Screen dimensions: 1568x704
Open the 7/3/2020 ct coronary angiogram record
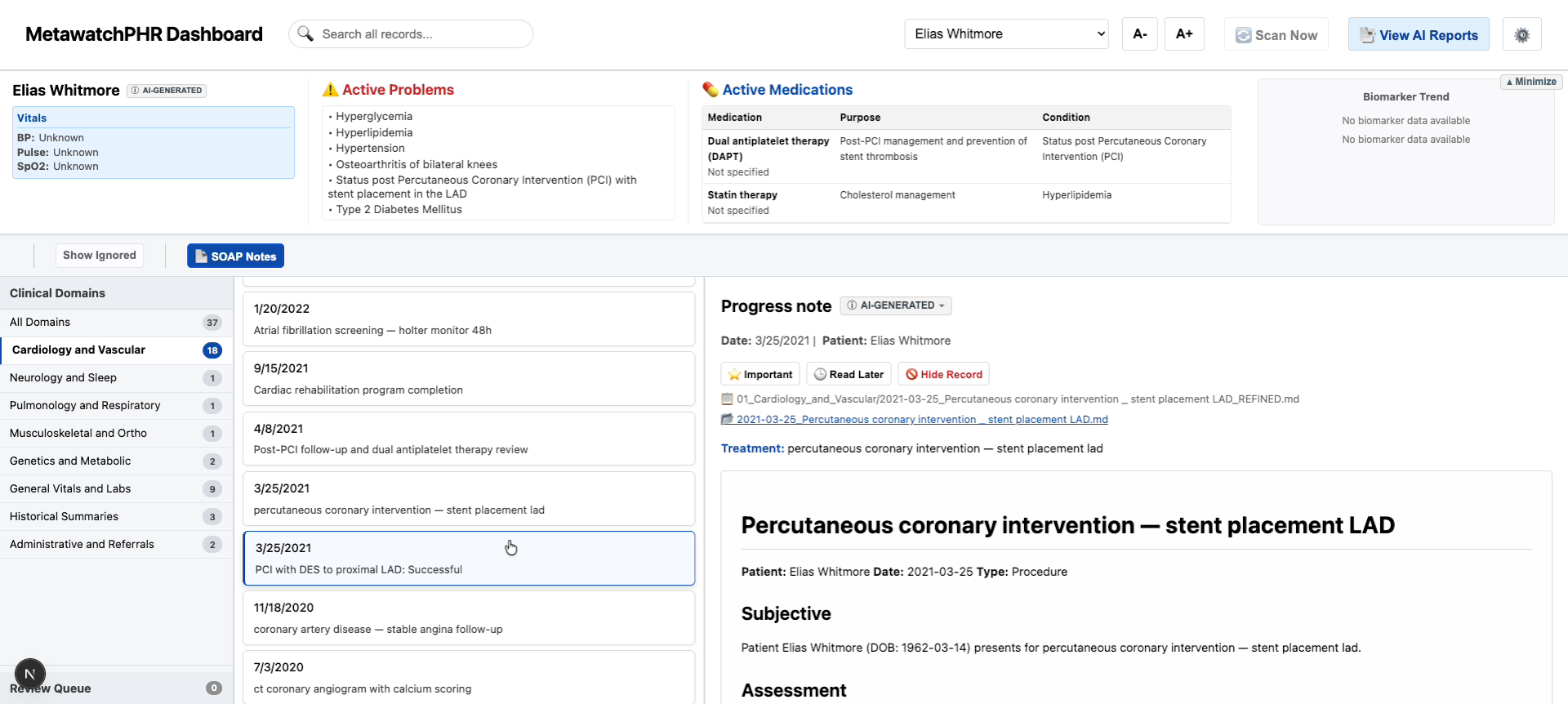point(469,677)
